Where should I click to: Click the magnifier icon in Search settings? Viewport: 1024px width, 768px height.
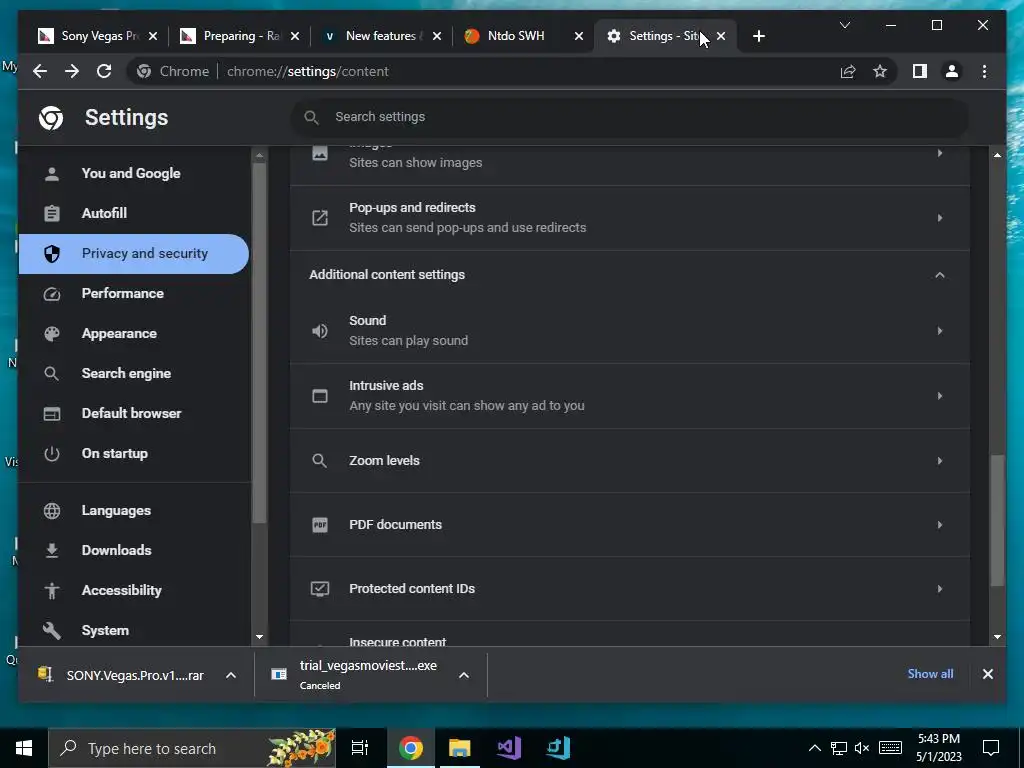312,118
